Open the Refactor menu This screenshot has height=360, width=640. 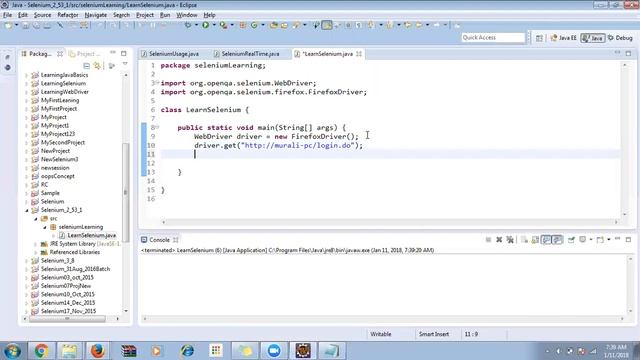point(67,15)
